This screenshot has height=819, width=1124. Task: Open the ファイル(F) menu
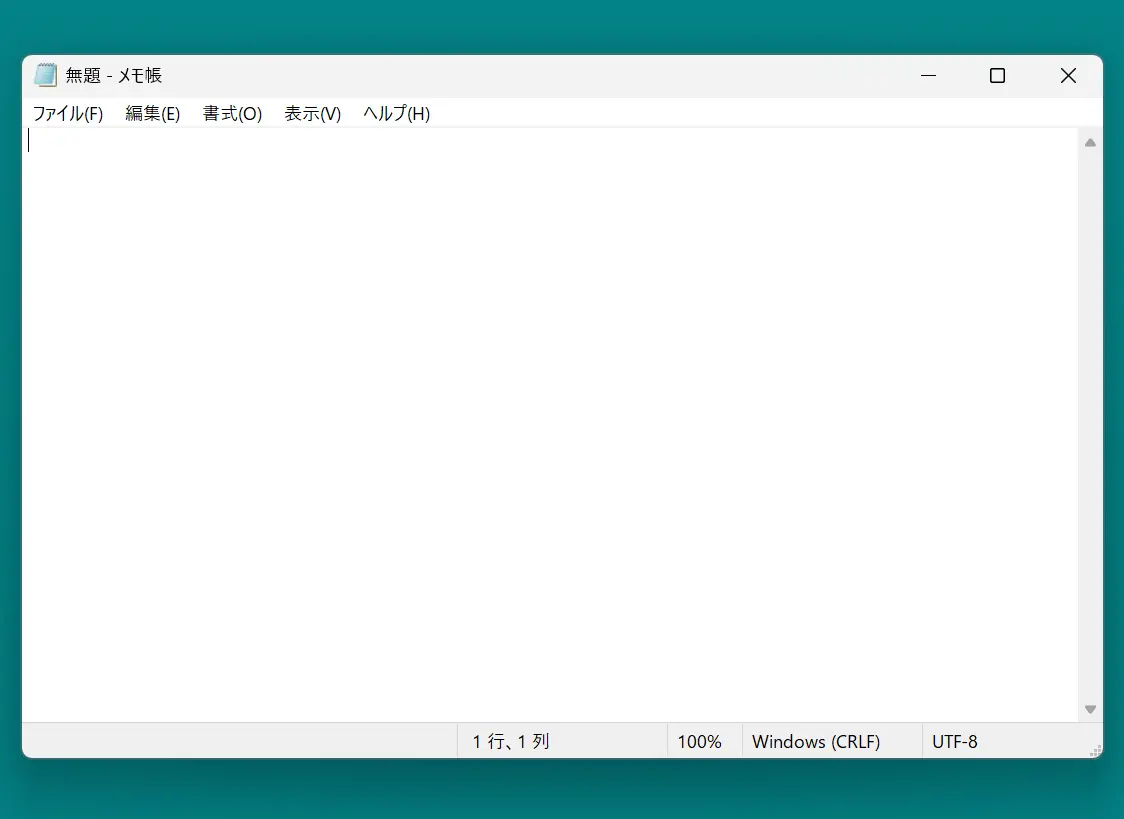(x=67, y=113)
